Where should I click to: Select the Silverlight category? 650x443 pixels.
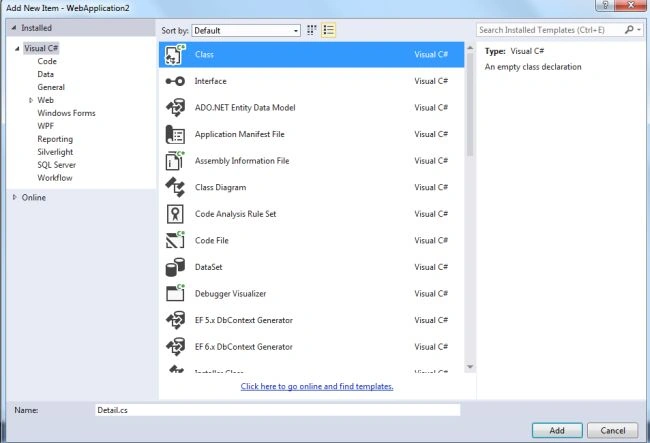pos(55,152)
